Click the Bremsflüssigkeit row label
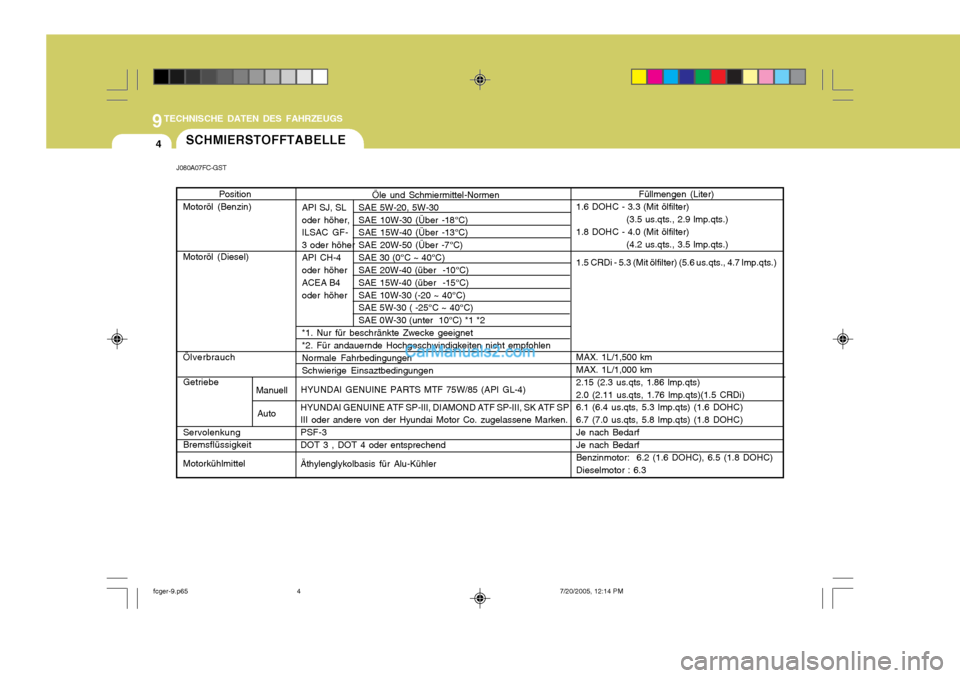 pos(217,445)
